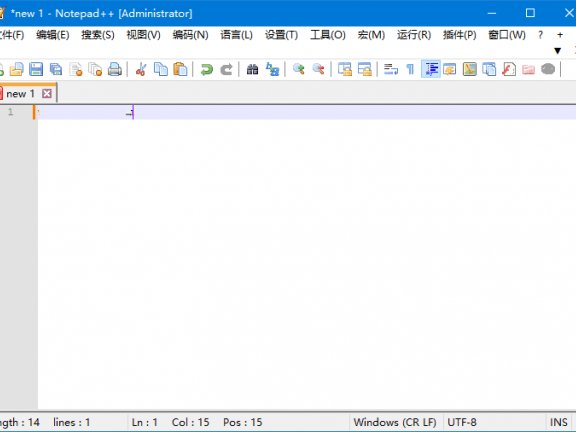
Task: Open the 编码(N) menu
Action: click(x=190, y=35)
